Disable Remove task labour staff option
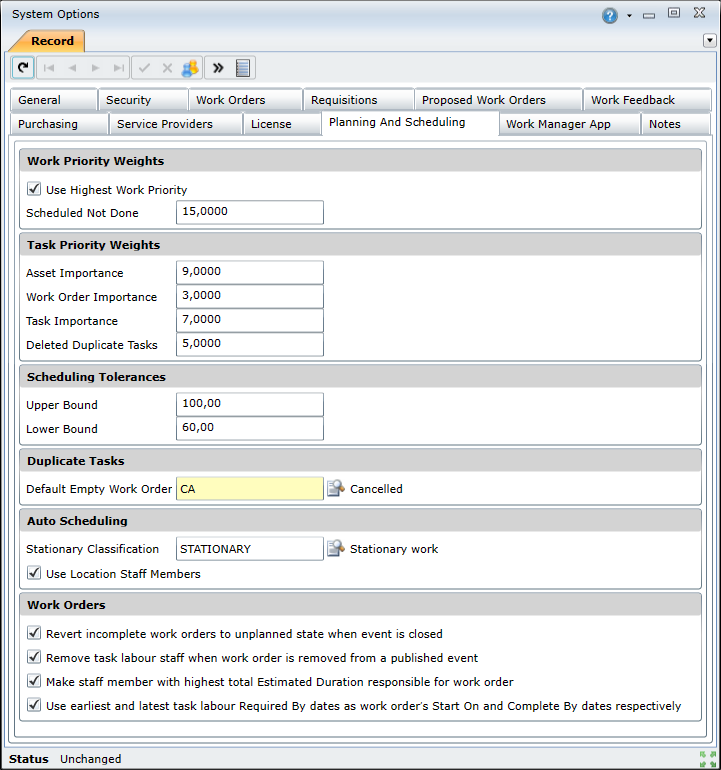Image resolution: width=721 pixels, height=770 pixels. (x=34, y=657)
